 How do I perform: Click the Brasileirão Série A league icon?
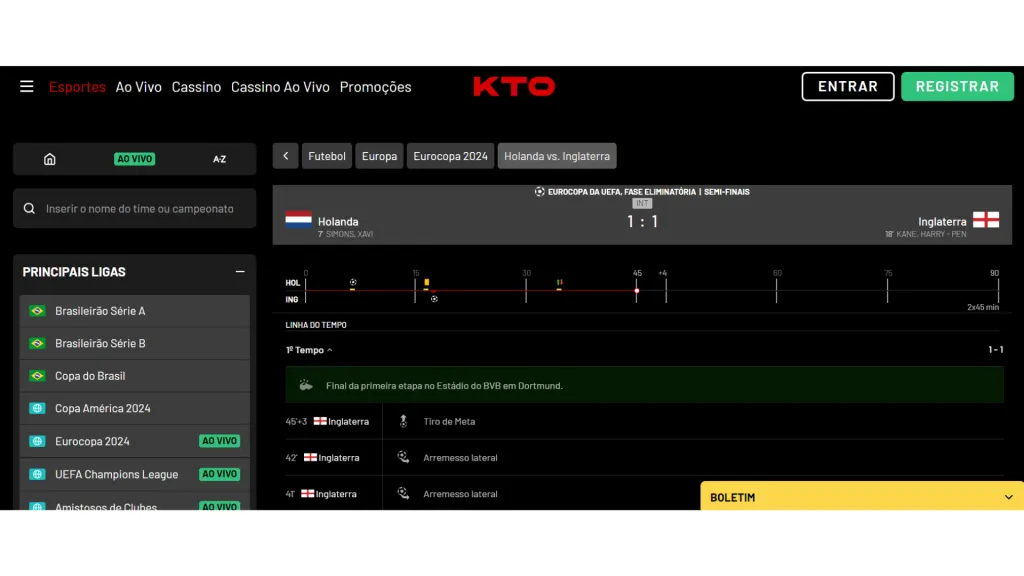point(38,310)
